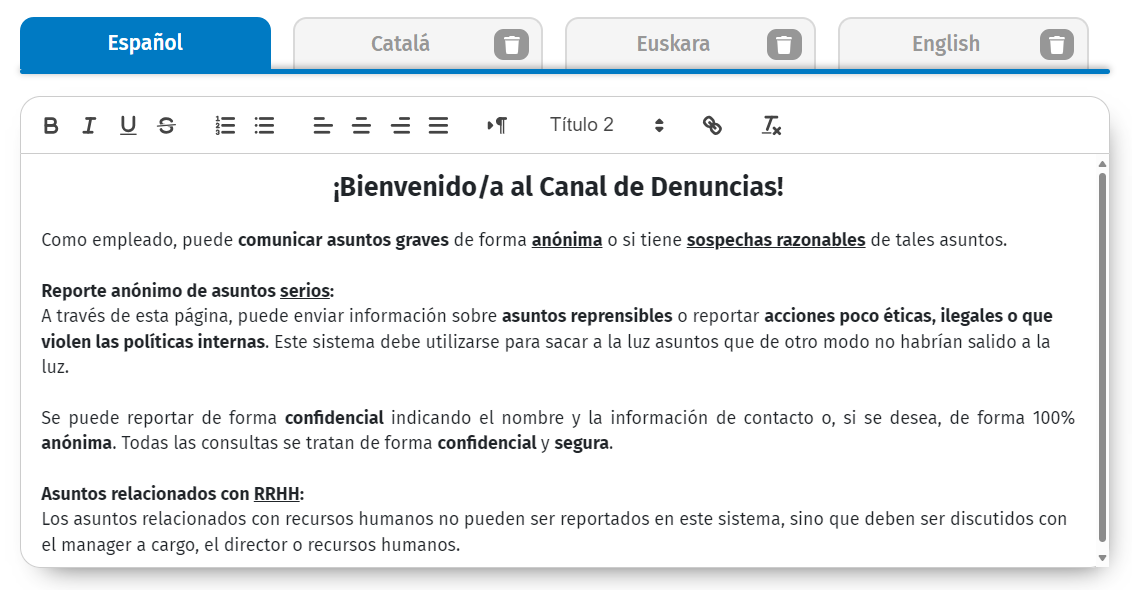Insert a hyperlink
The image size is (1132, 590).
[713, 125]
